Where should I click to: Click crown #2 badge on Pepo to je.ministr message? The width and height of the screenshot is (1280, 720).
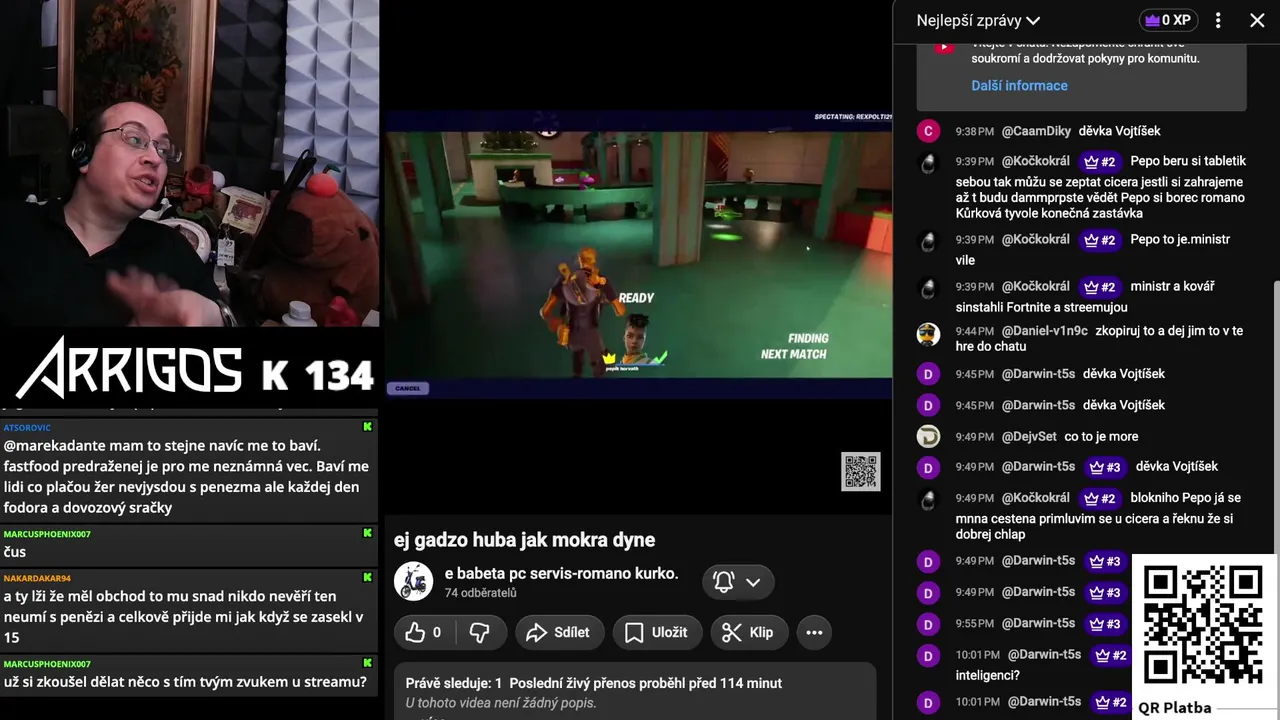[1099, 240]
